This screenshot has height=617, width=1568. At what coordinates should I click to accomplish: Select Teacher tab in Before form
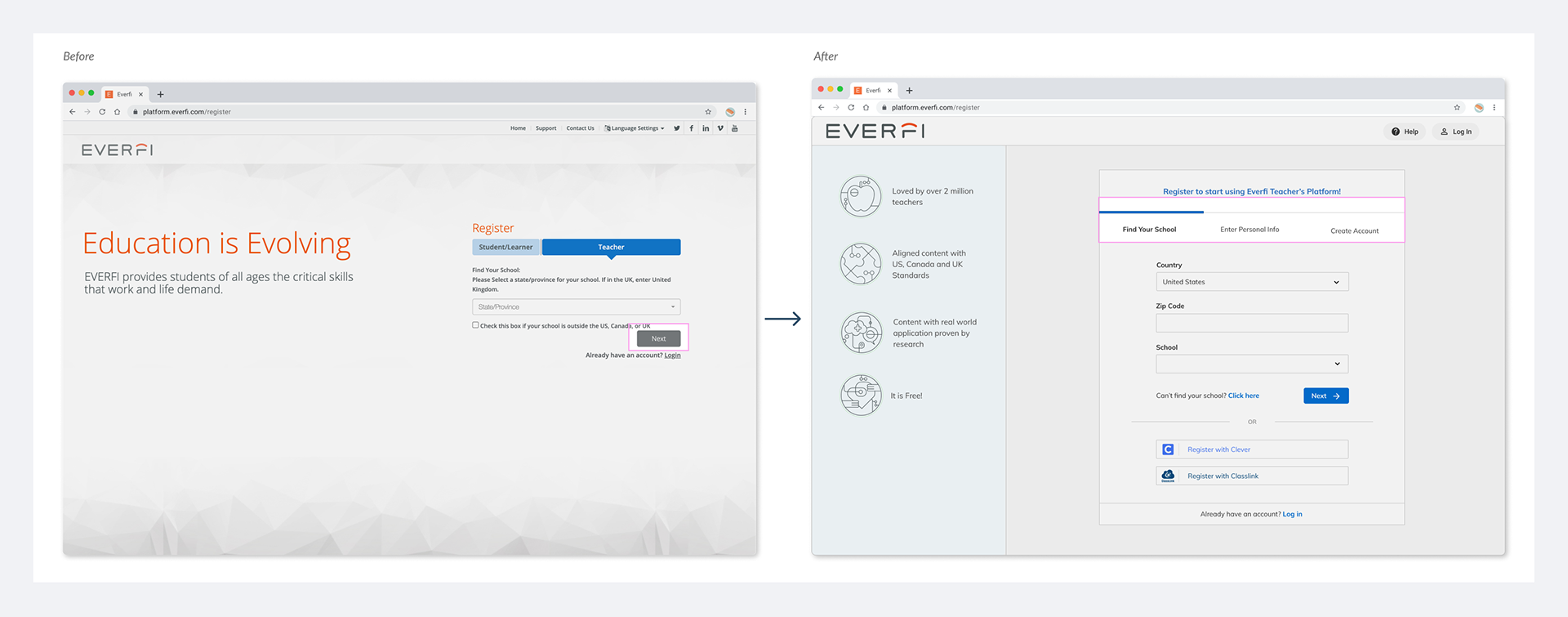[611, 247]
